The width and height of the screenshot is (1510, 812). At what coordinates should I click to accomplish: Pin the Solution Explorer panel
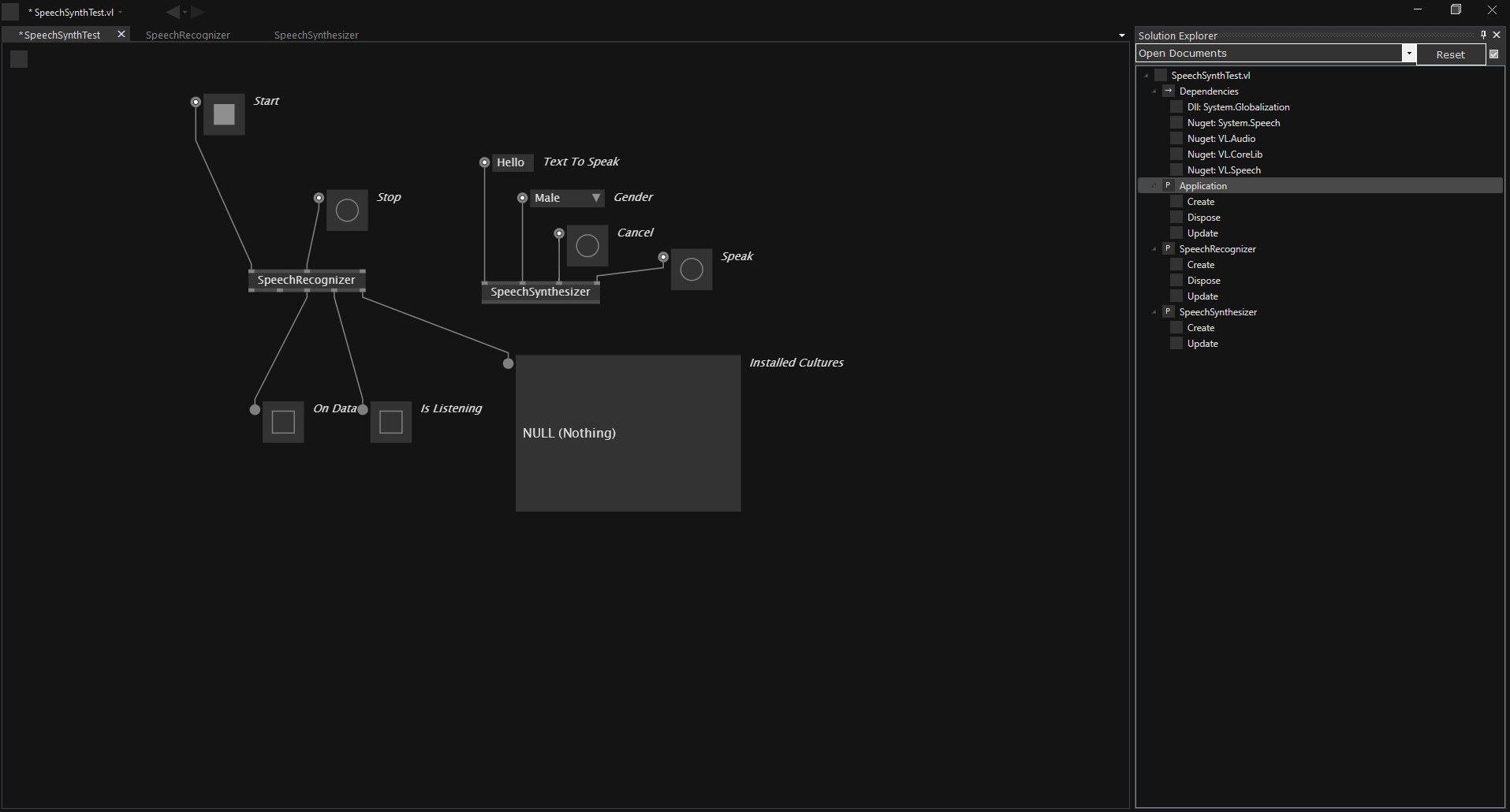(1483, 35)
